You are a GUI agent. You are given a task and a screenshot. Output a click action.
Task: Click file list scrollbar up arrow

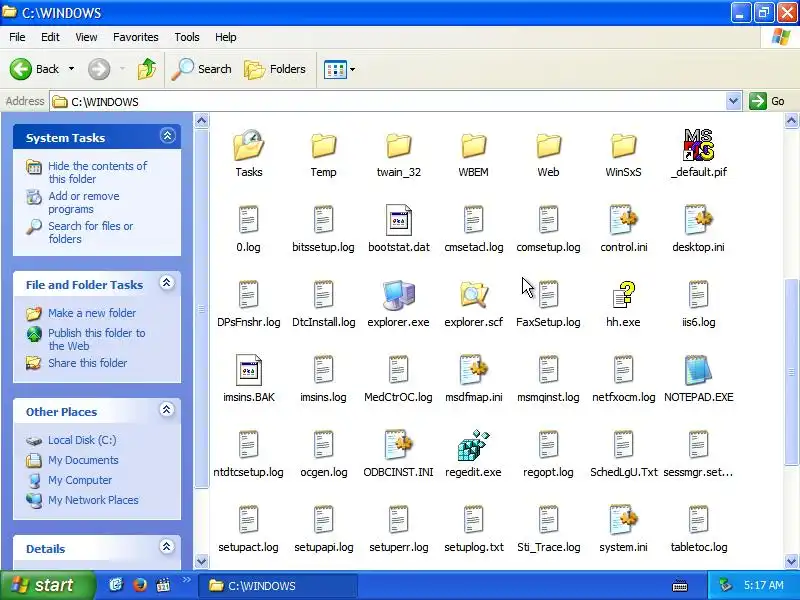pos(791,121)
